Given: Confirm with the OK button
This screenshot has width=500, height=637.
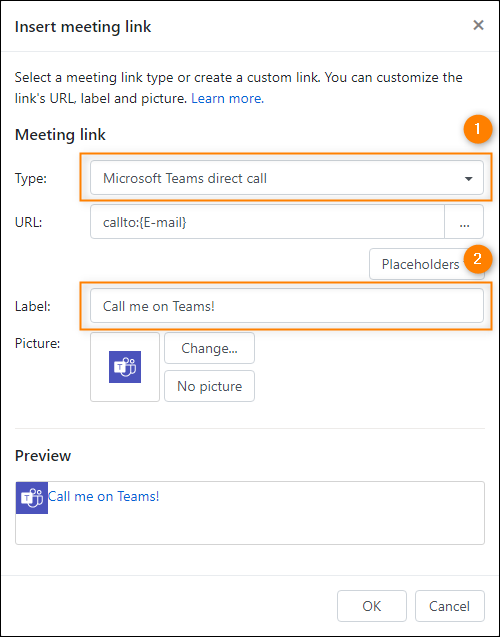Looking at the screenshot, I should [x=372, y=606].
